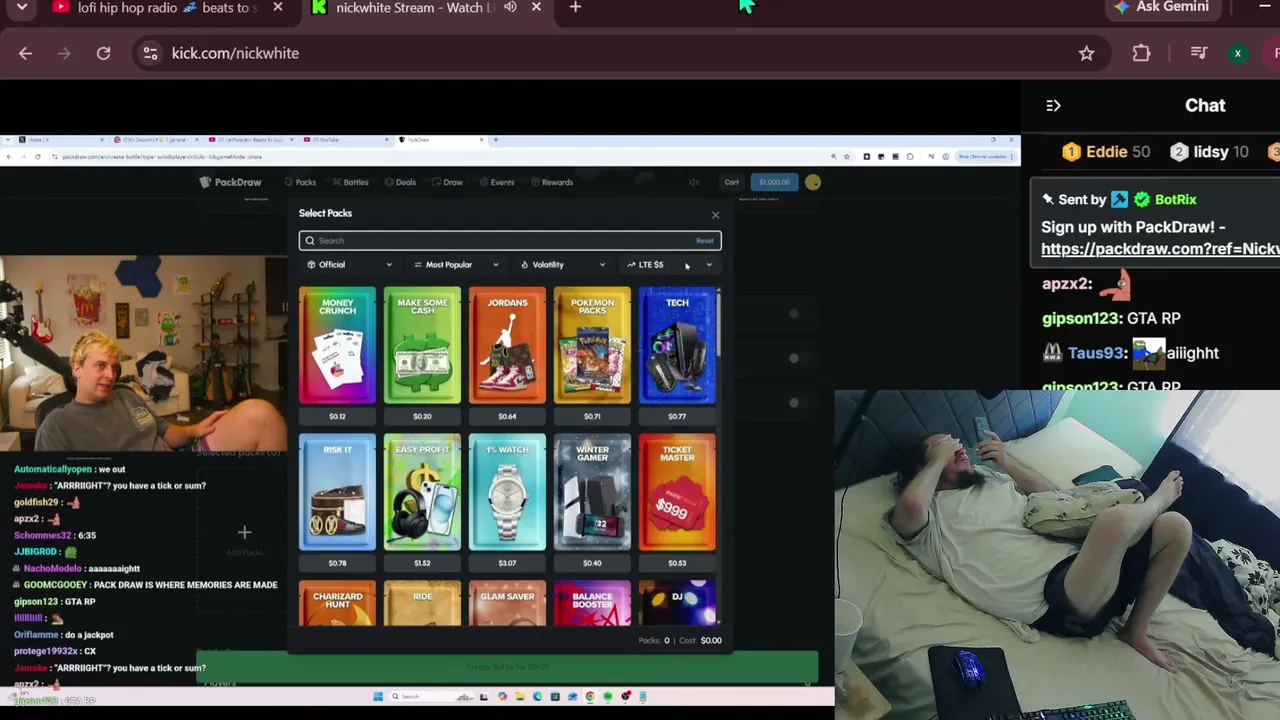Collapse the Kick chat panel

(1053, 105)
